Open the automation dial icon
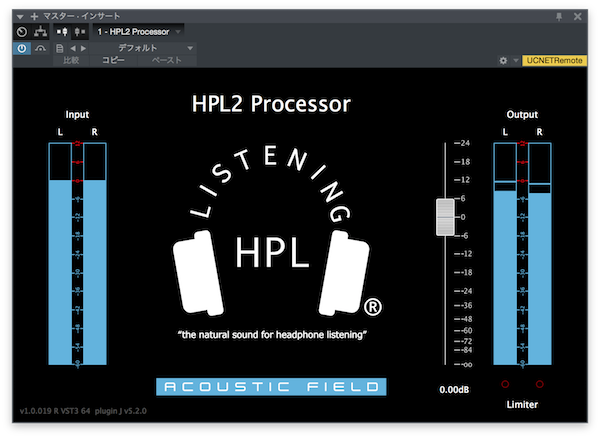 coord(22,32)
